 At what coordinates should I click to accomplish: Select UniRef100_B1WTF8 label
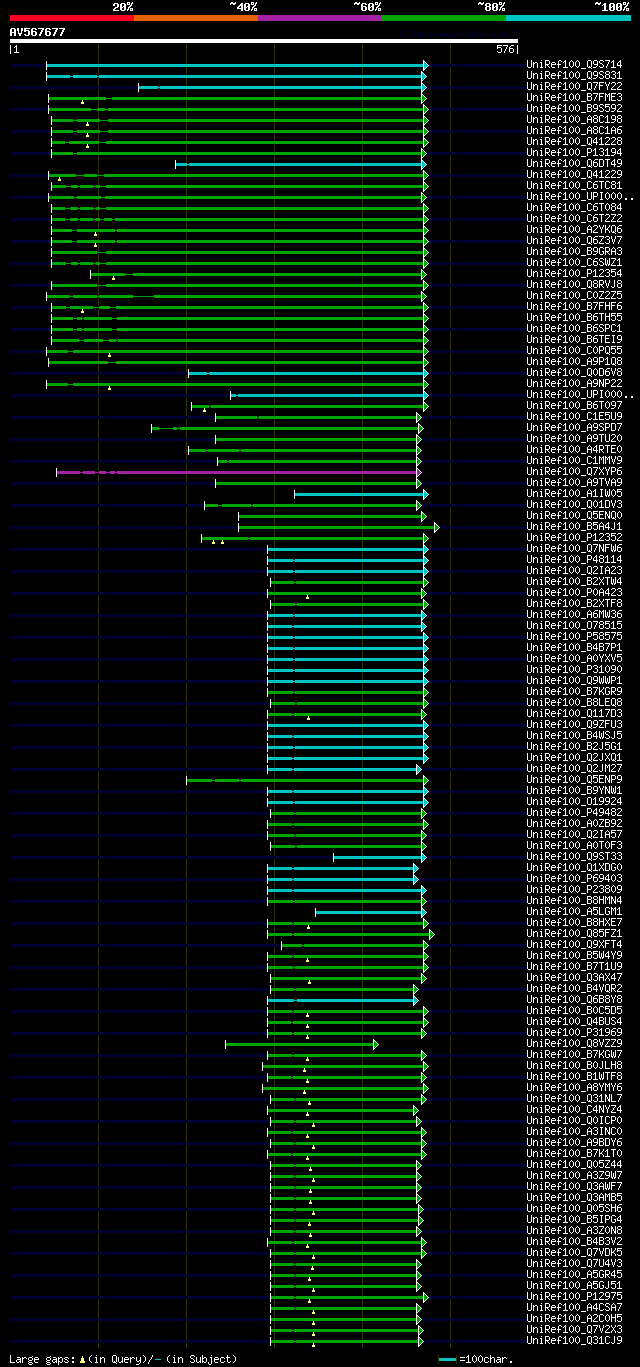pos(573,1077)
